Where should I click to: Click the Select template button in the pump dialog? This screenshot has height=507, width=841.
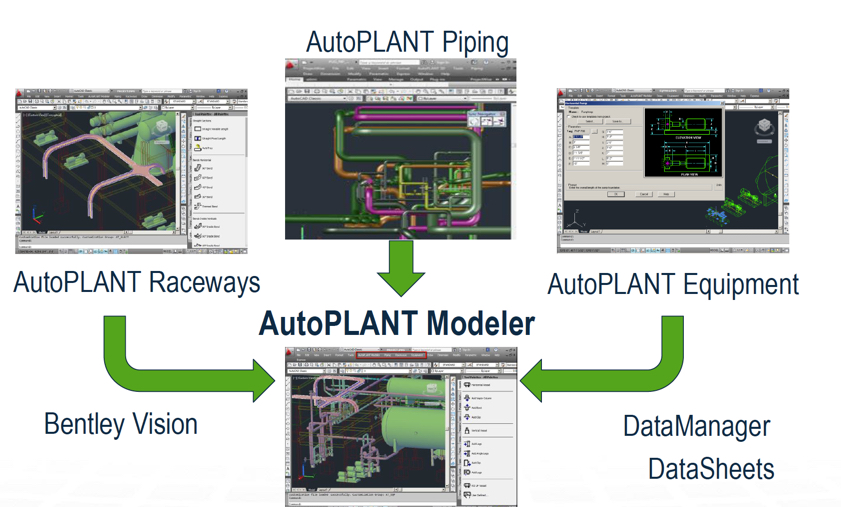point(589,121)
